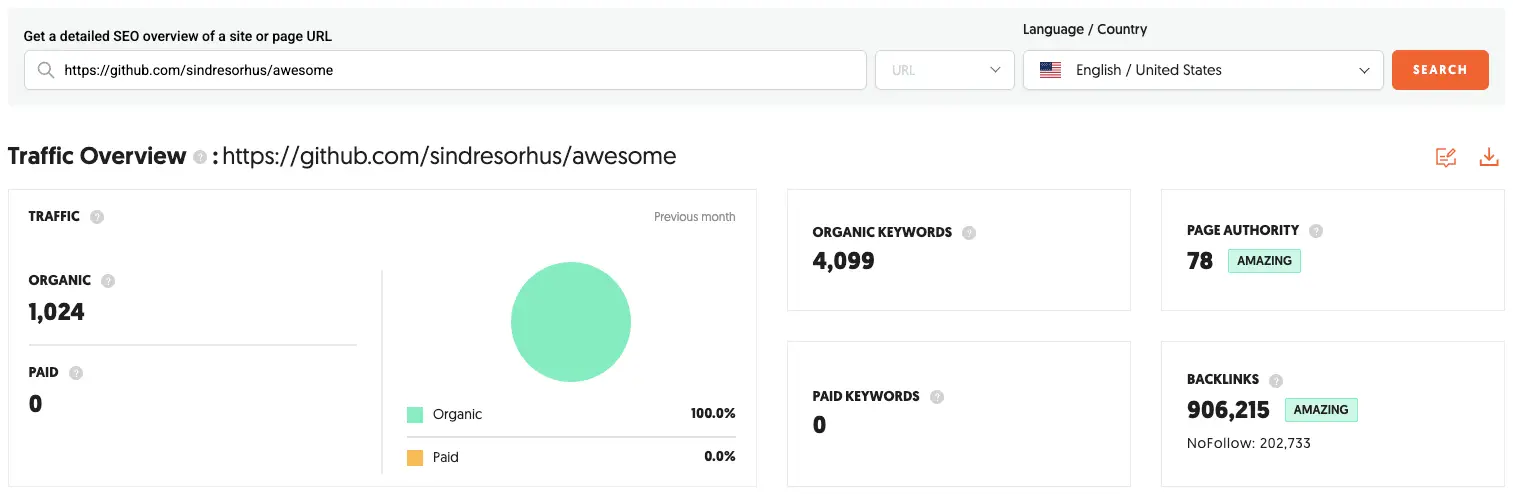Click the Organic legend label
The height and width of the screenshot is (494, 1513).
coord(457,414)
